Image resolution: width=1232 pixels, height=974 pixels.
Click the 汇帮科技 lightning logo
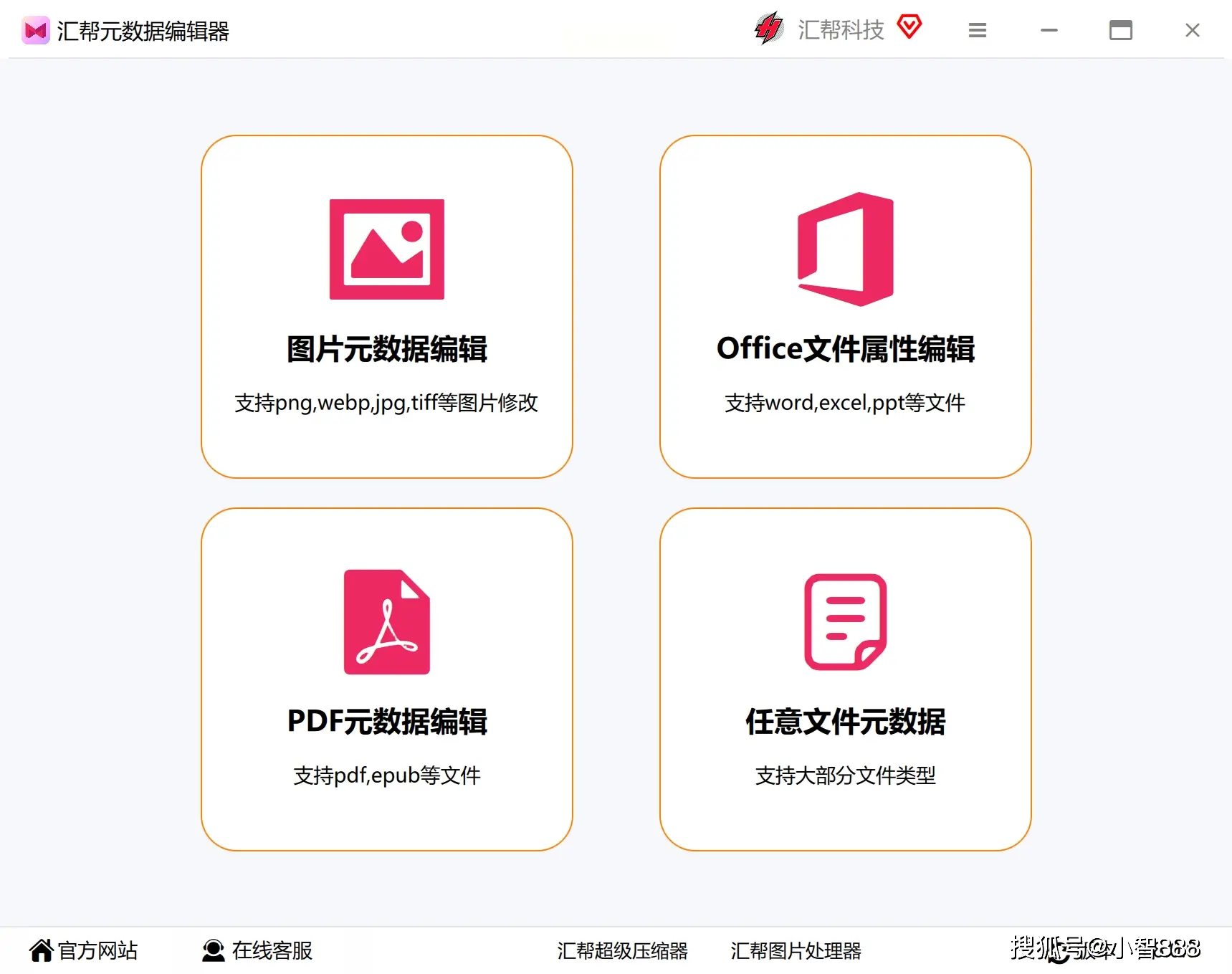768,29
